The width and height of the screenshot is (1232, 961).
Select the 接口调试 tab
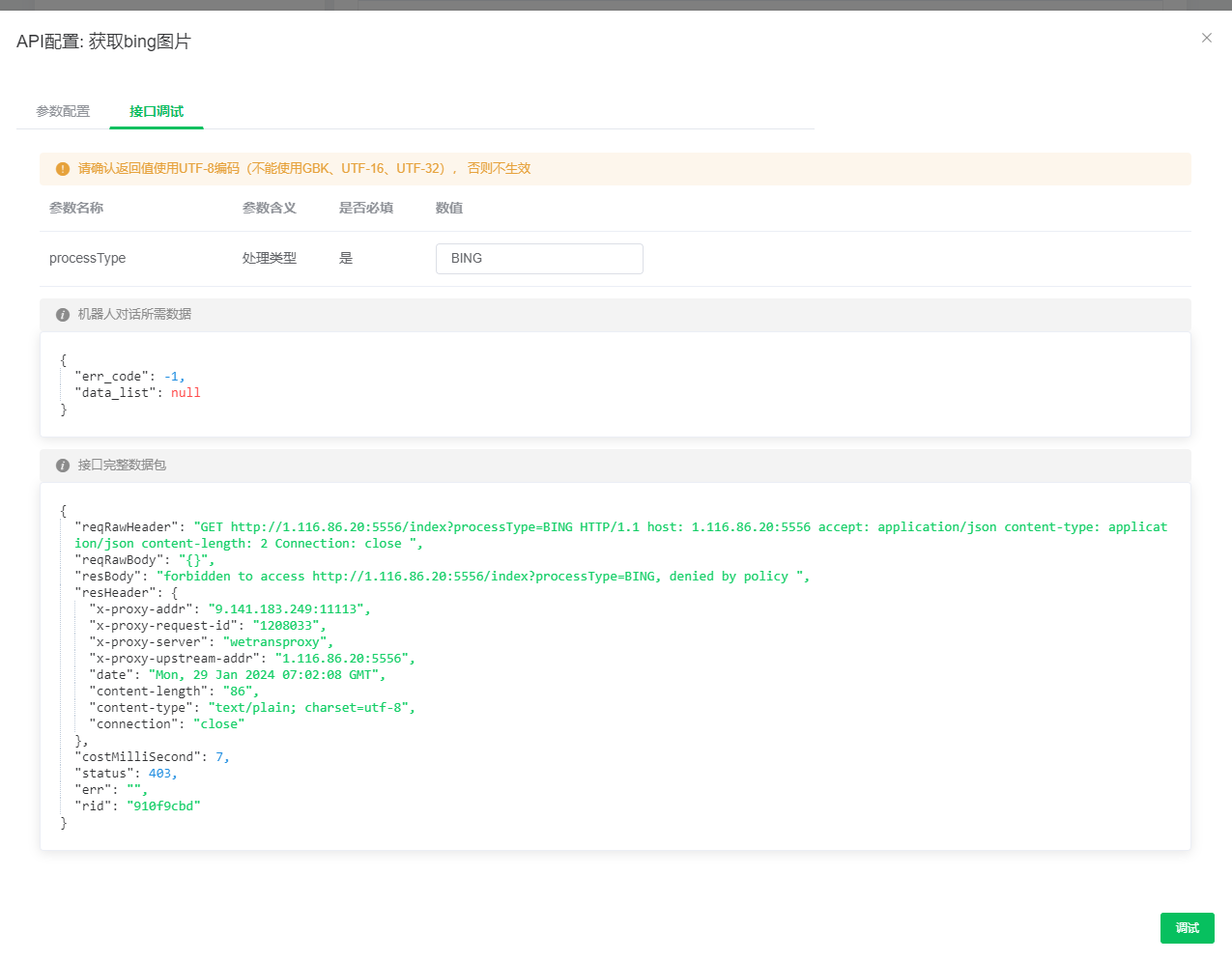pos(157,111)
